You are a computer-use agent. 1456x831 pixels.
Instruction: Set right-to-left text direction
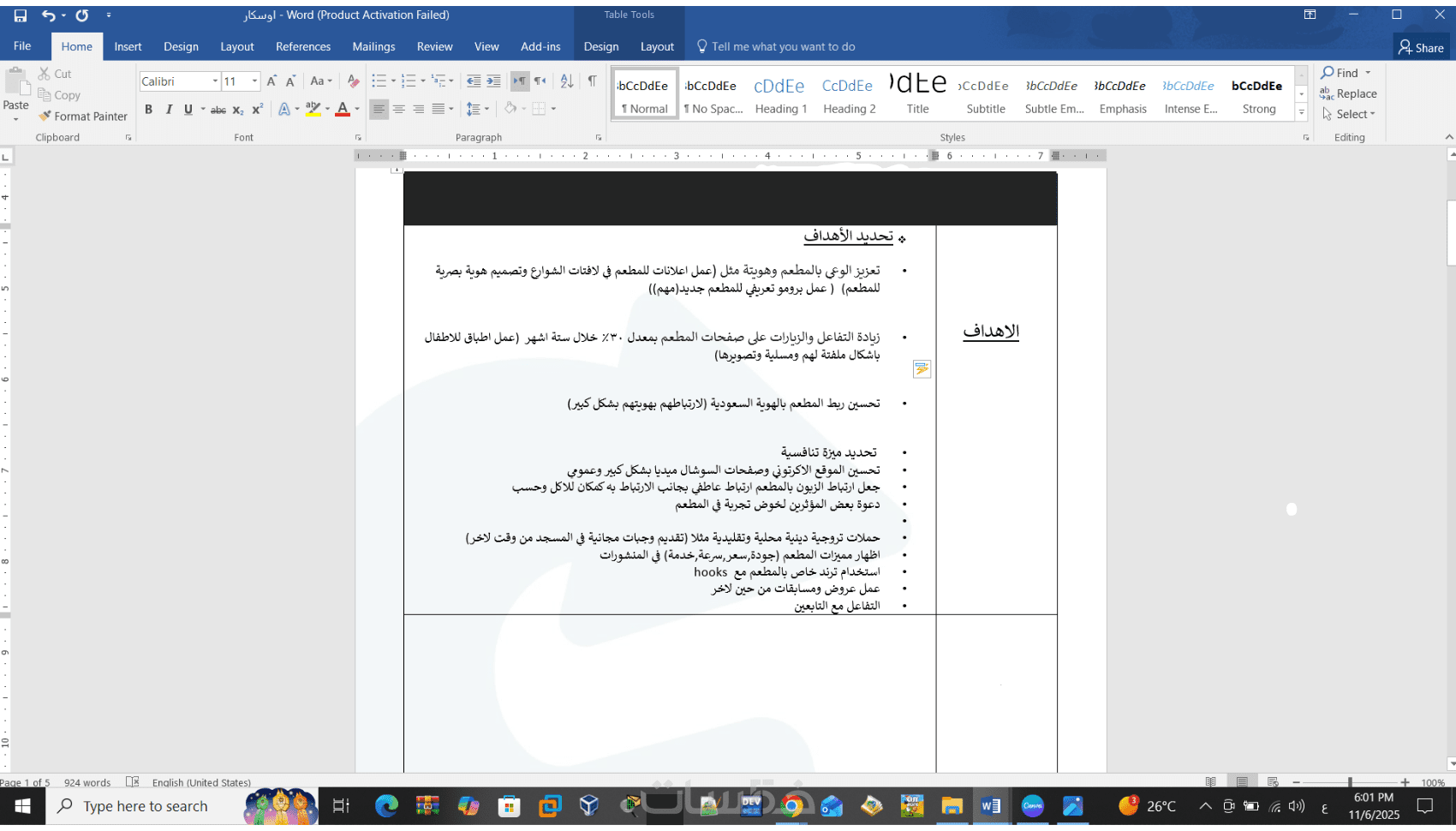(x=540, y=81)
